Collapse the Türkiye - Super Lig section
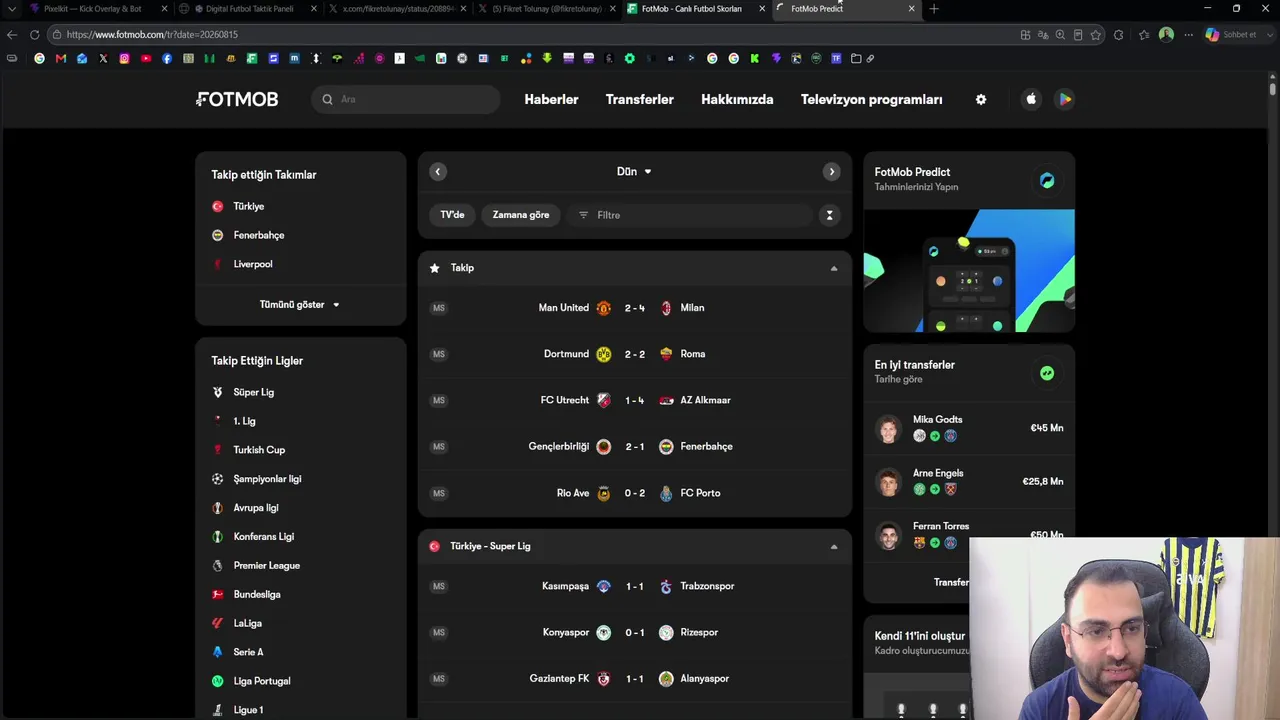Image resolution: width=1280 pixels, height=720 pixels. click(834, 546)
